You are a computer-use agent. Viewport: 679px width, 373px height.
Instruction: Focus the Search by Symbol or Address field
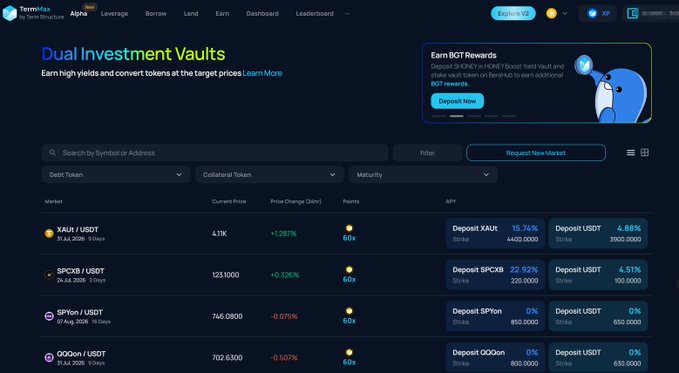pyautogui.click(x=215, y=153)
